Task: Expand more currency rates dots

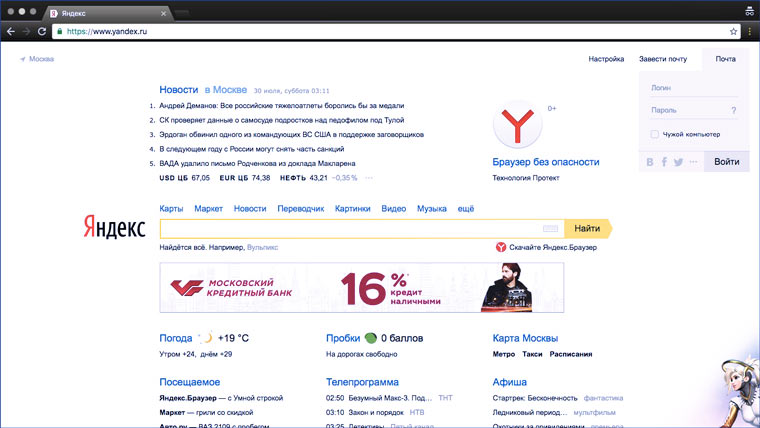Action: pyautogui.click(x=369, y=178)
